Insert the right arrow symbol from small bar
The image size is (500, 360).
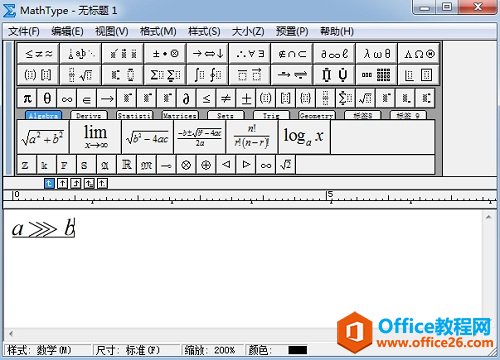[x=107, y=98]
